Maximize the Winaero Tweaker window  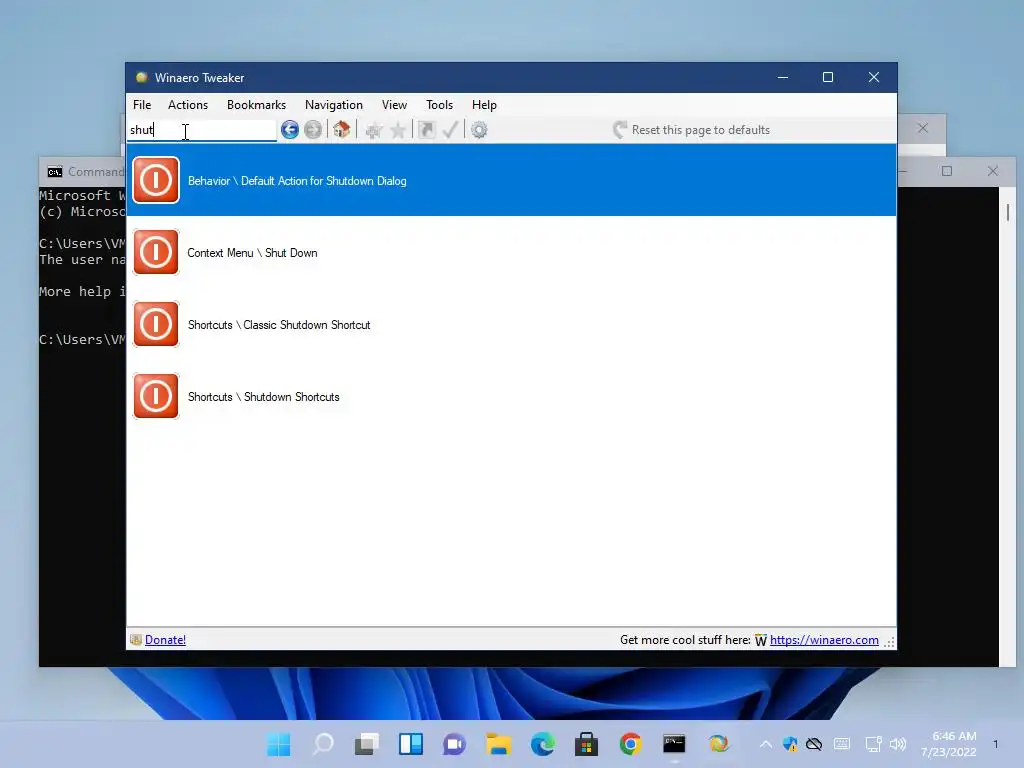coord(827,77)
